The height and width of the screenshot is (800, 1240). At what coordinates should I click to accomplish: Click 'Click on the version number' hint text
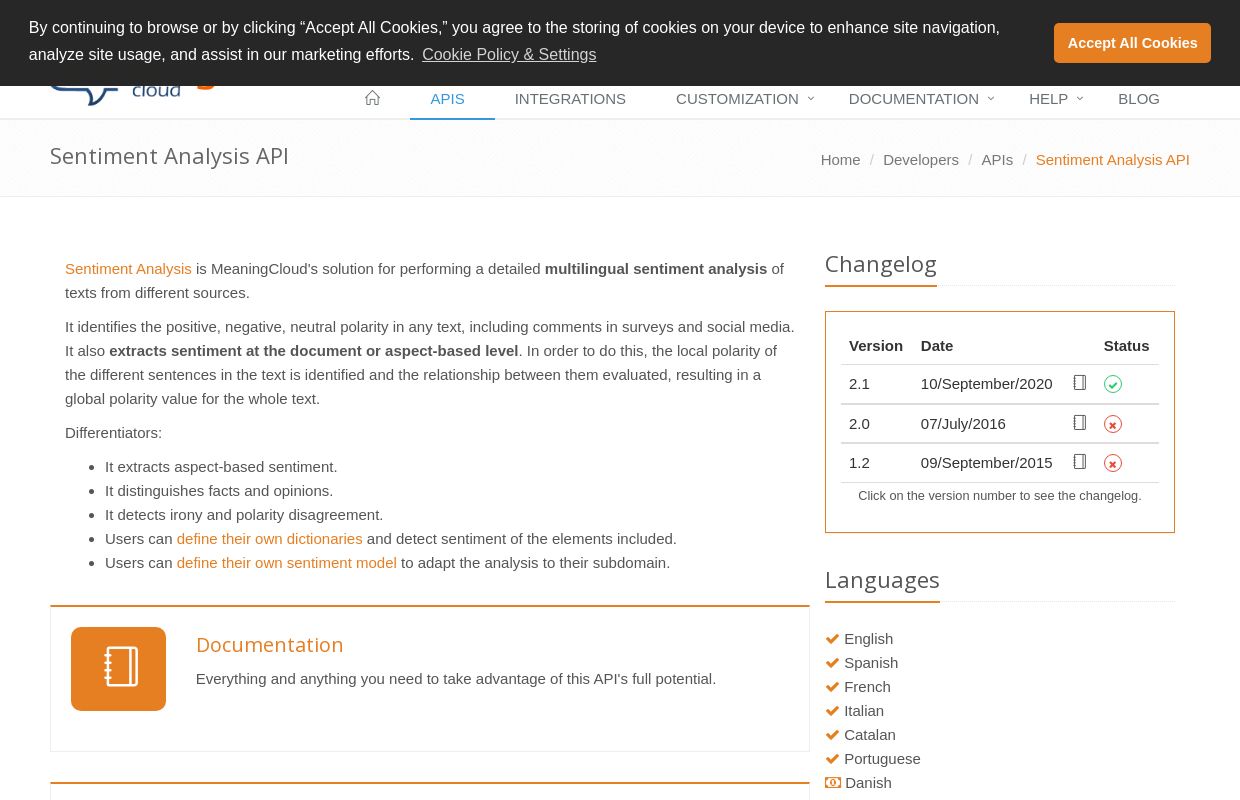1000,495
